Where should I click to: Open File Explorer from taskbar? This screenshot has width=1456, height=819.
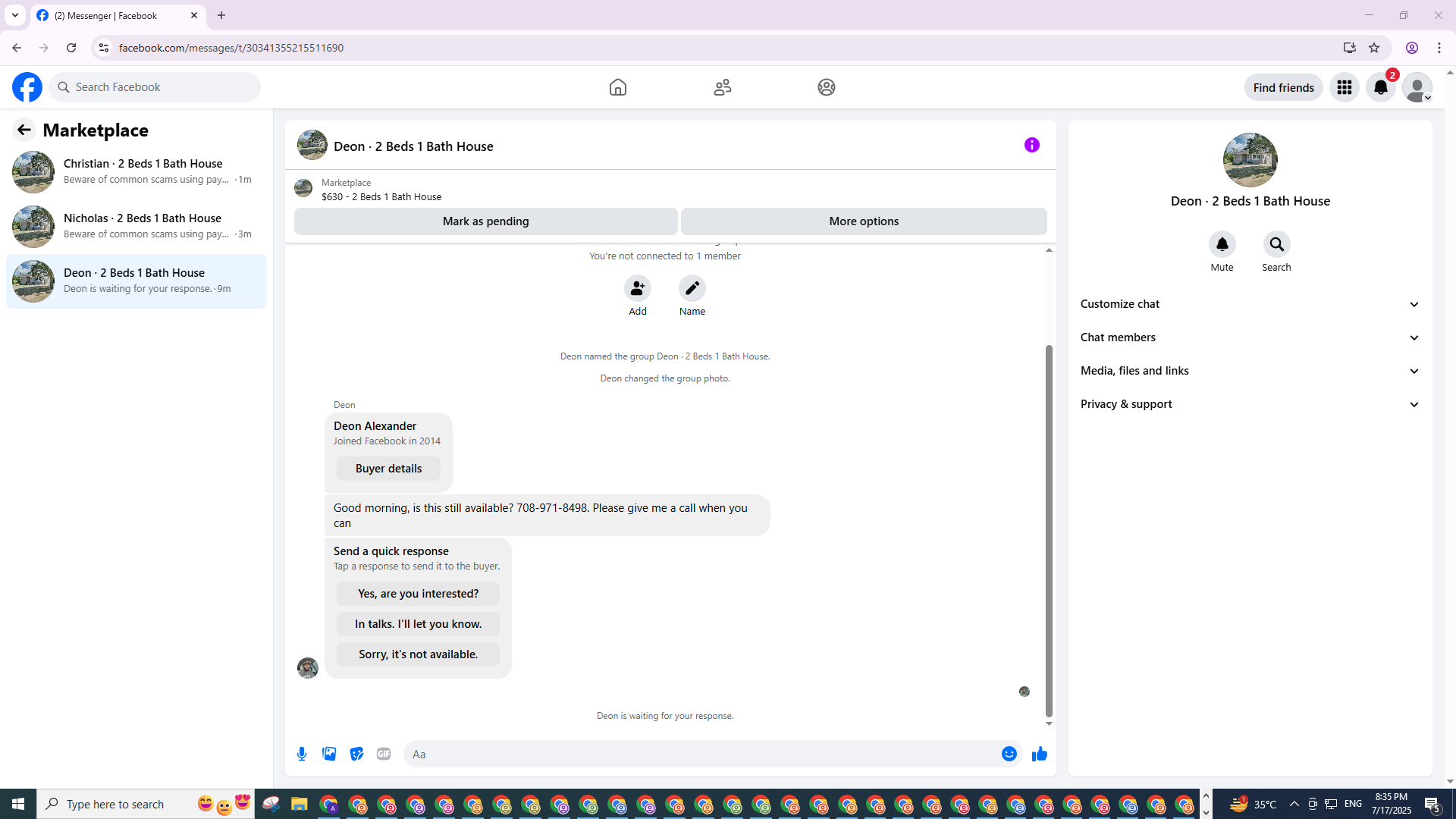click(x=299, y=804)
